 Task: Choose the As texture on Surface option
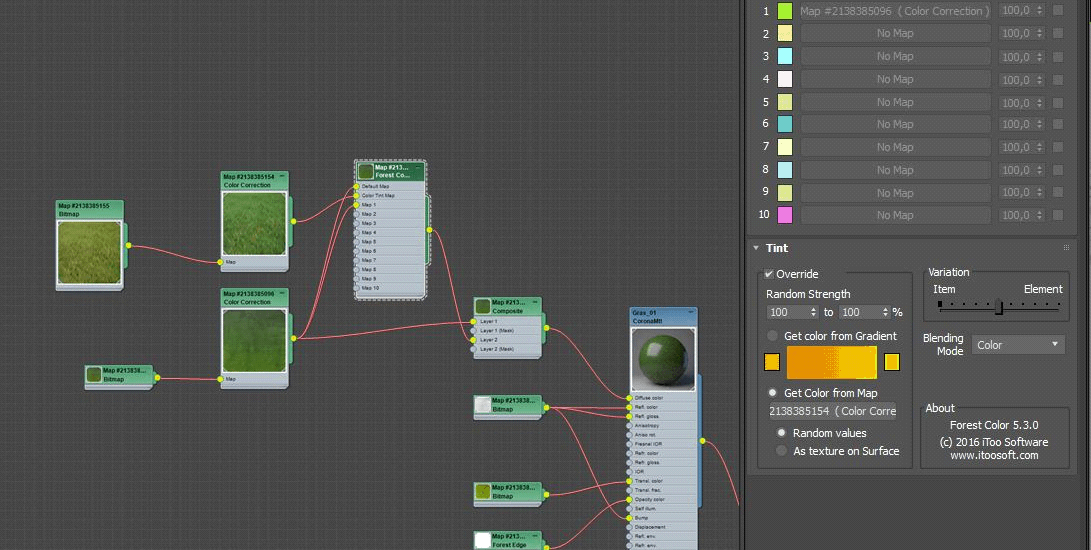pos(782,451)
